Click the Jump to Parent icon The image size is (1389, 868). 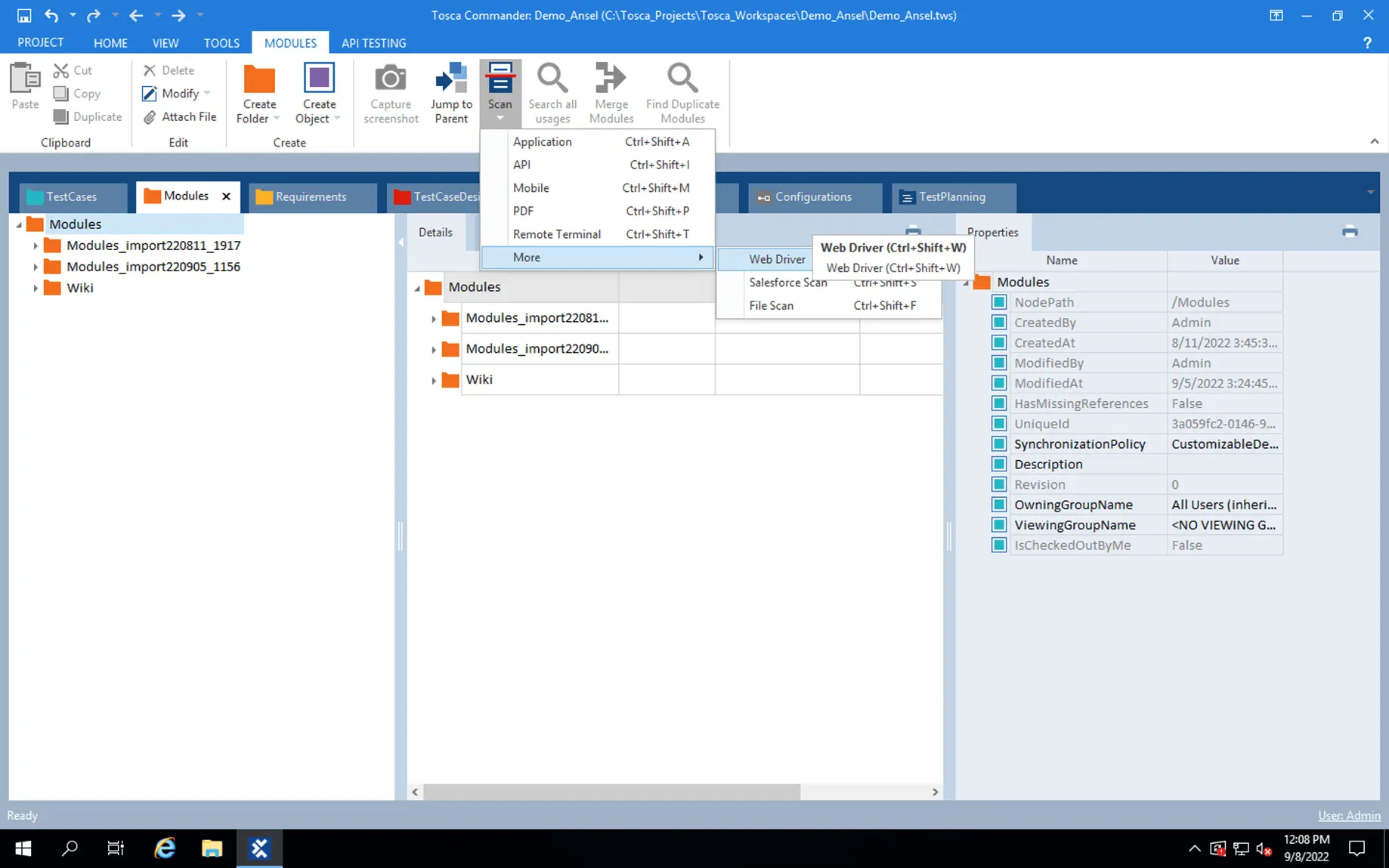[451, 79]
